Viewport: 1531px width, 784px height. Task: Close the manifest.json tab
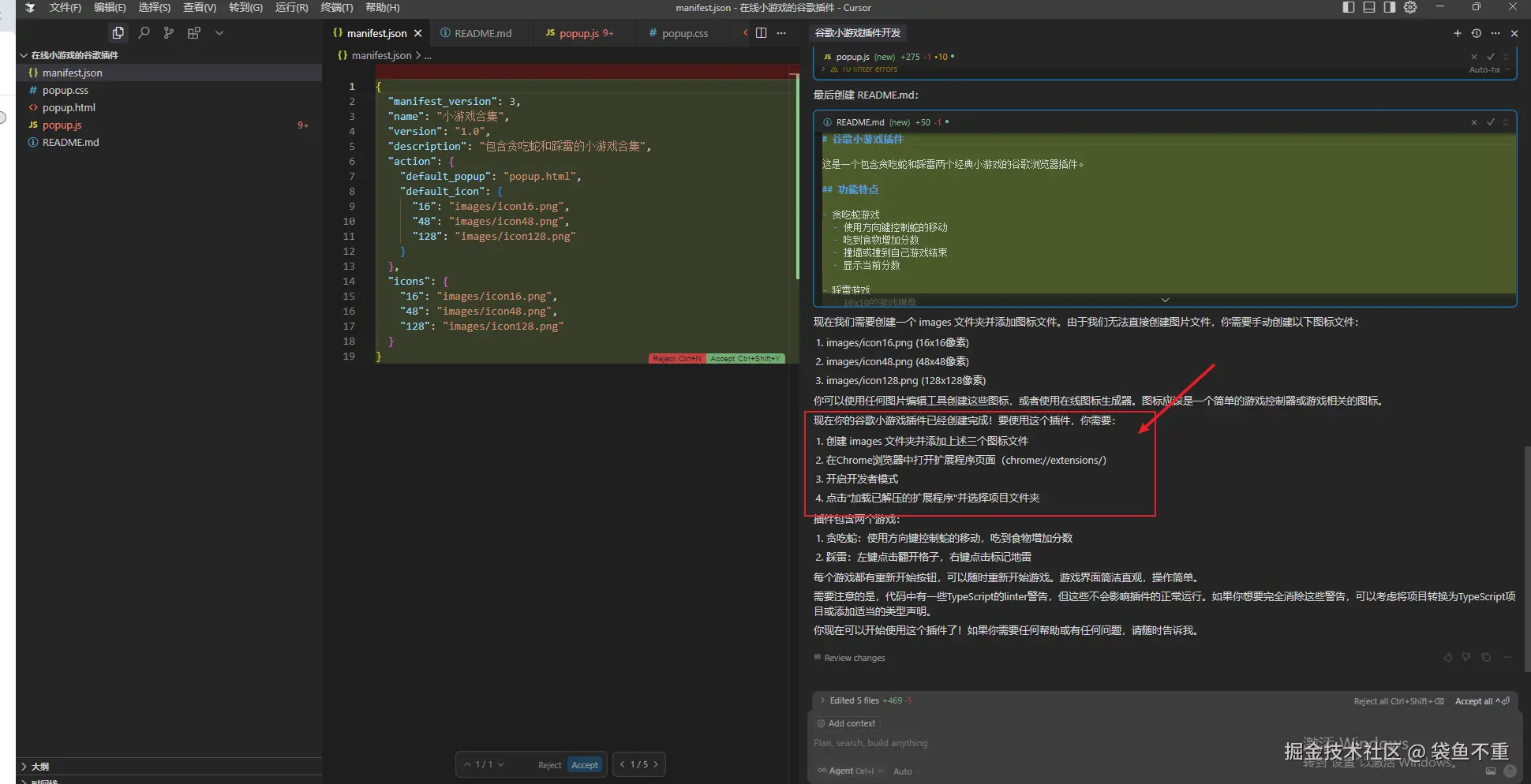(x=418, y=33)
